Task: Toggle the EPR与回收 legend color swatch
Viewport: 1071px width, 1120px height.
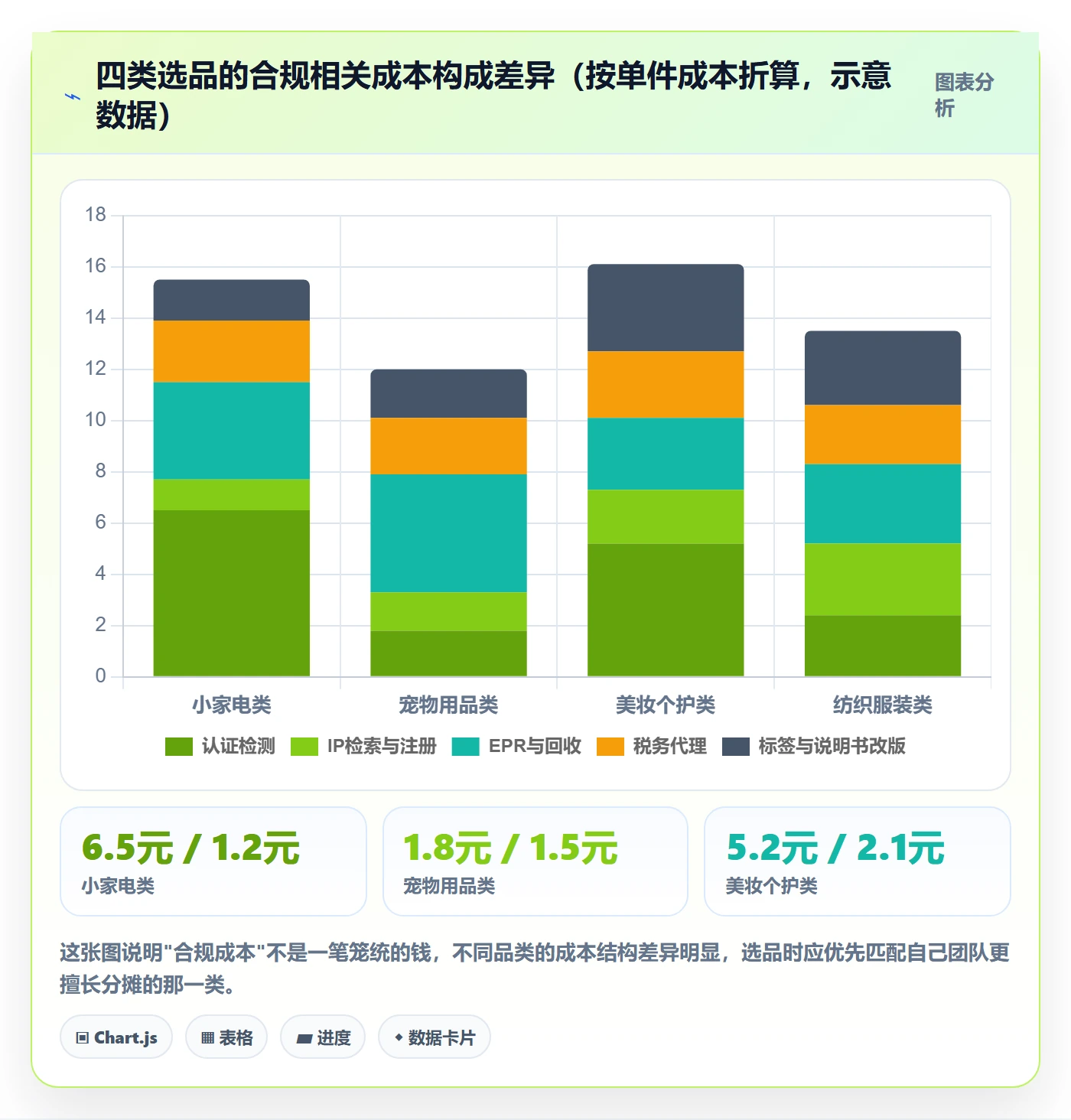Action: click(466, 747)
